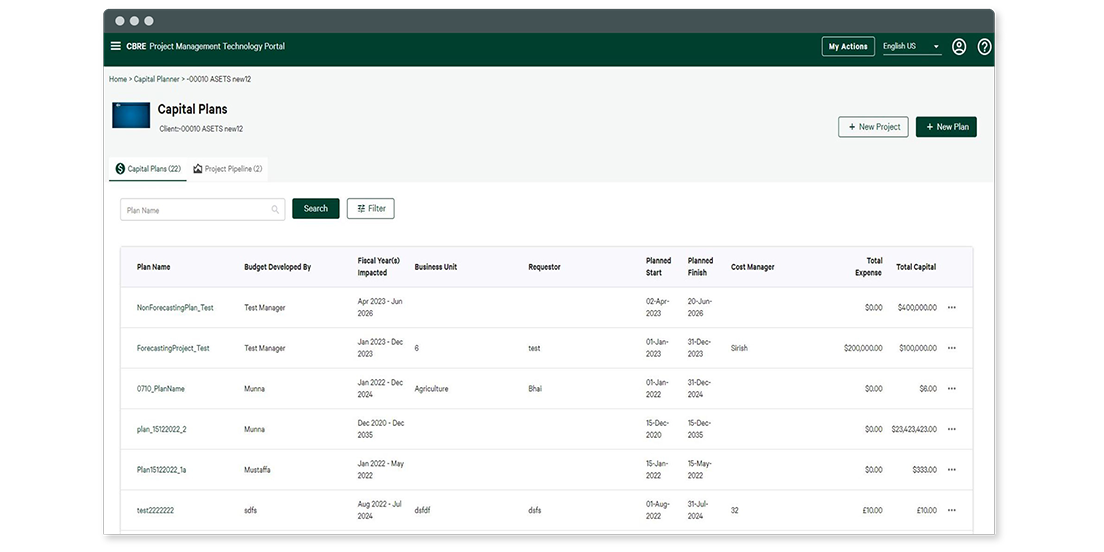Click the New Plan button
Image resolution: width=1104 pixels, height=552 pixels.
pos(946,127)
